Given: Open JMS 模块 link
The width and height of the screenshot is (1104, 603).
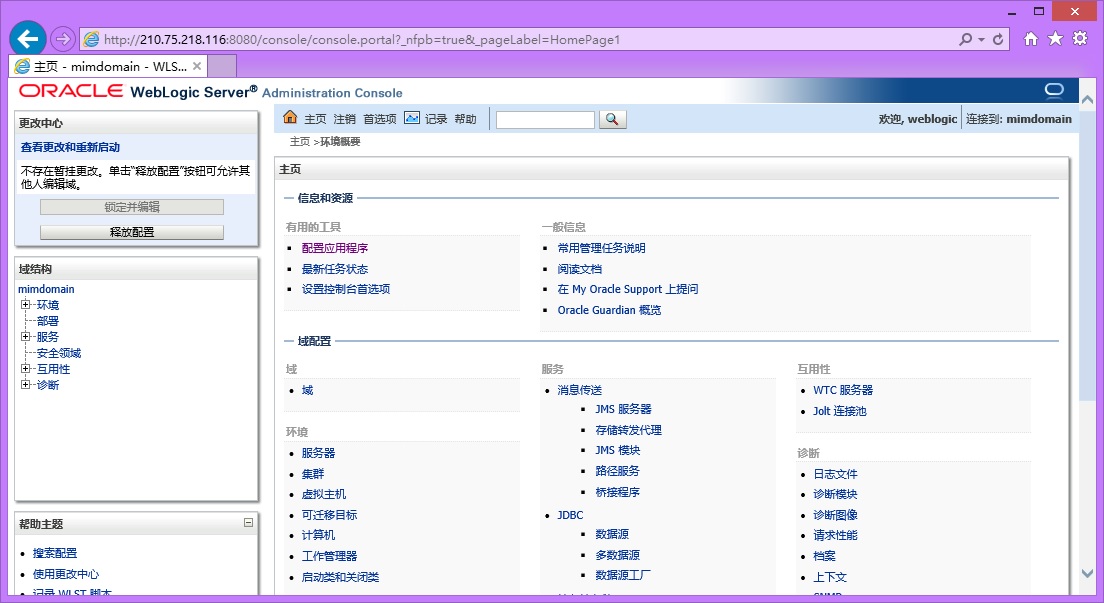Looking at the screenshot, I should pyautogui.click(x=617, y=450).
